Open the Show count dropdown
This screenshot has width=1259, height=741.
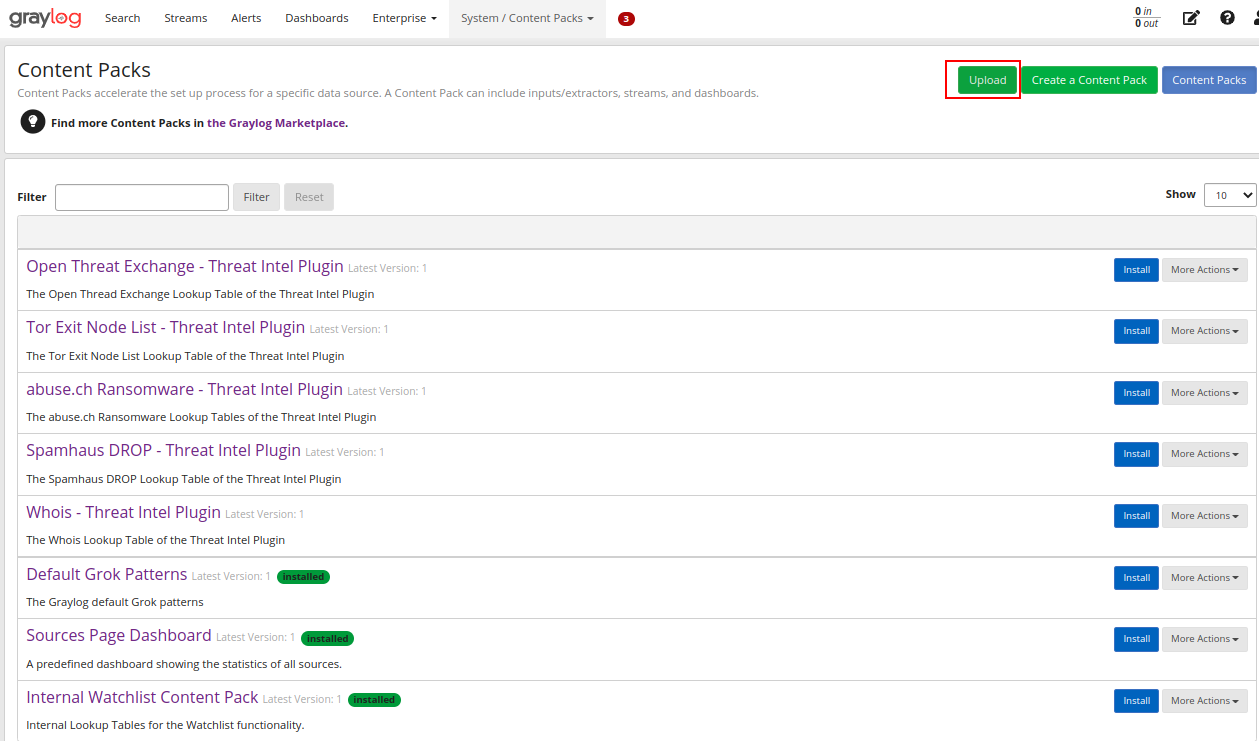coord(1230,195)
